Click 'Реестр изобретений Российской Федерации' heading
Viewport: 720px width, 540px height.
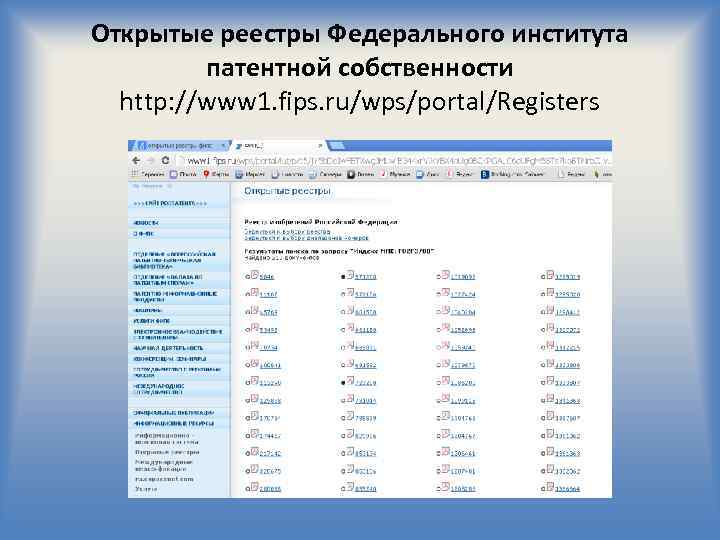(x=321, y=222)
